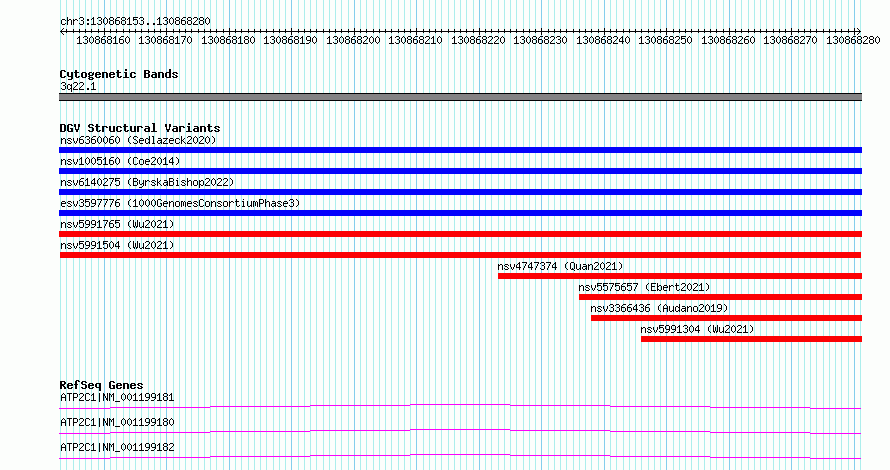Click the nsv5991304 (Wu2021) variant label

tap(697, 329)
